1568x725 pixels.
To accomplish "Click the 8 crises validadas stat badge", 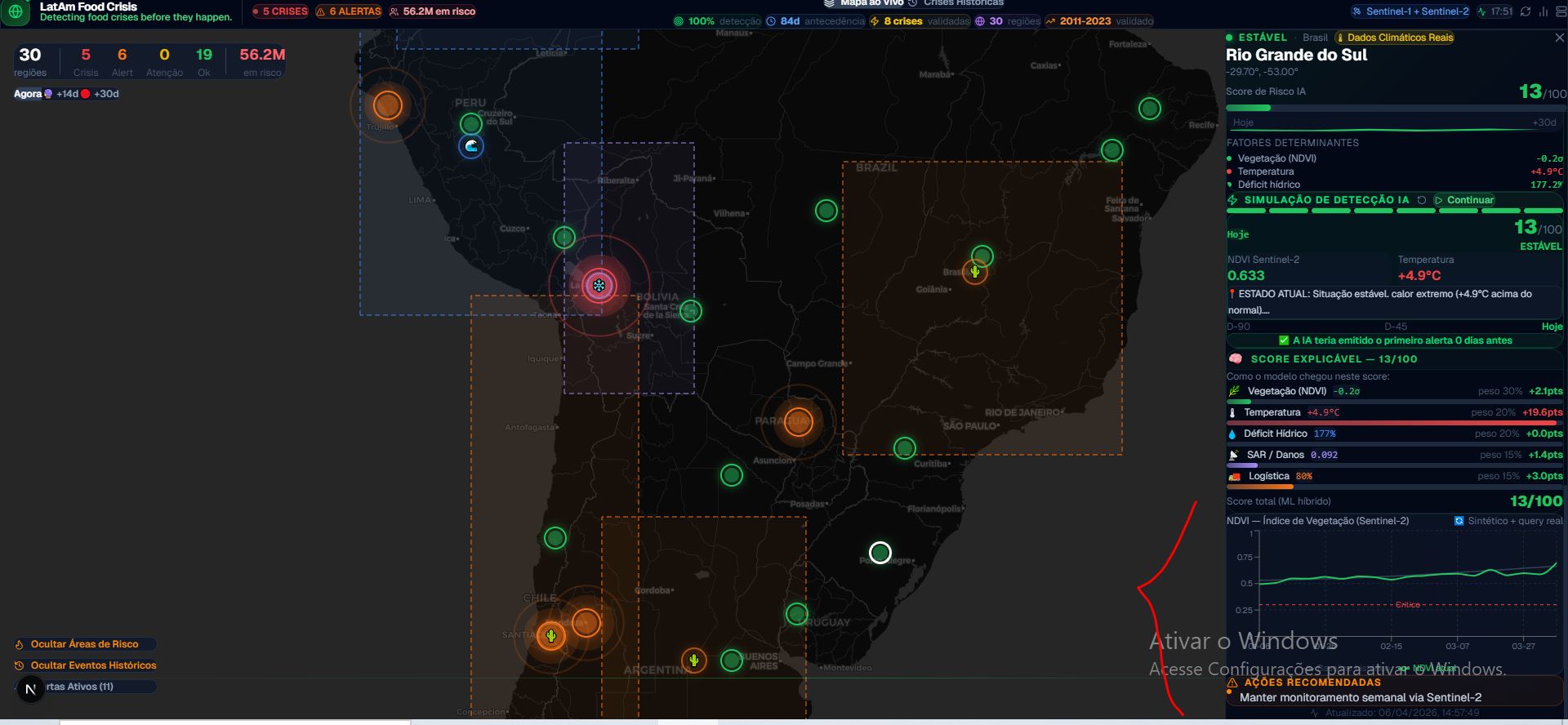I will 920,21.
